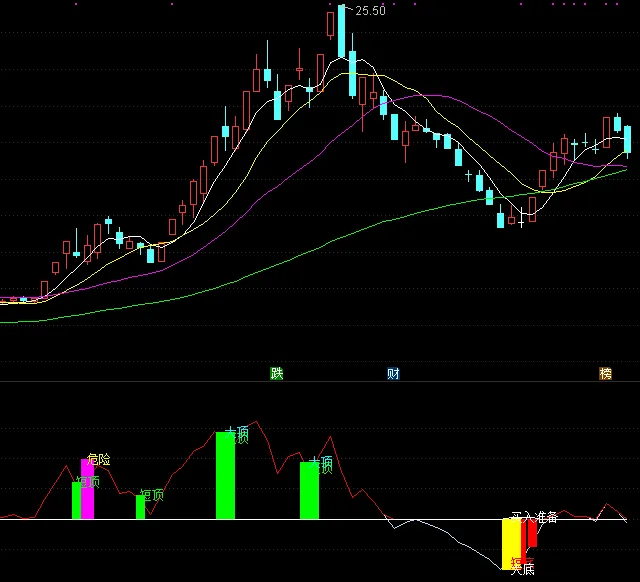Screen dimensions: 640x582
Task: Click the green 跌 marker icon
Action: click(x=277, y=373)
